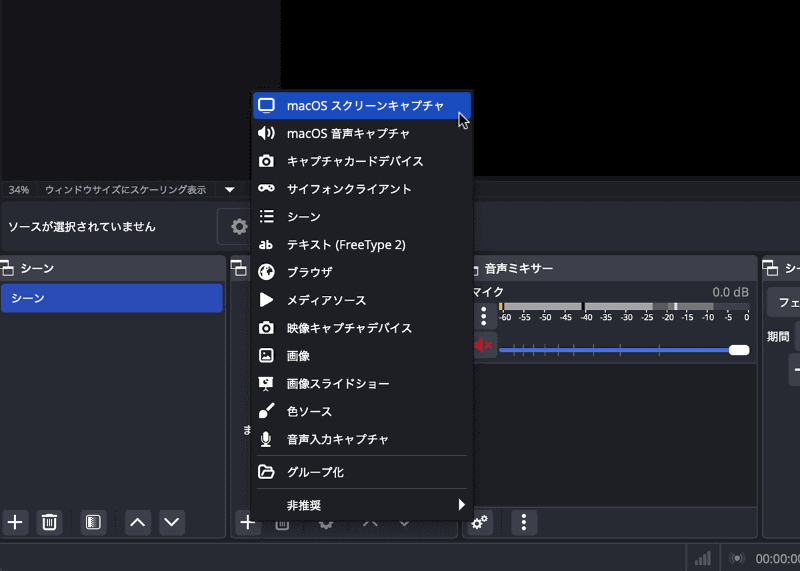Click camera icon beside キャプチャカードデバイス

click(x=266, y=161)
